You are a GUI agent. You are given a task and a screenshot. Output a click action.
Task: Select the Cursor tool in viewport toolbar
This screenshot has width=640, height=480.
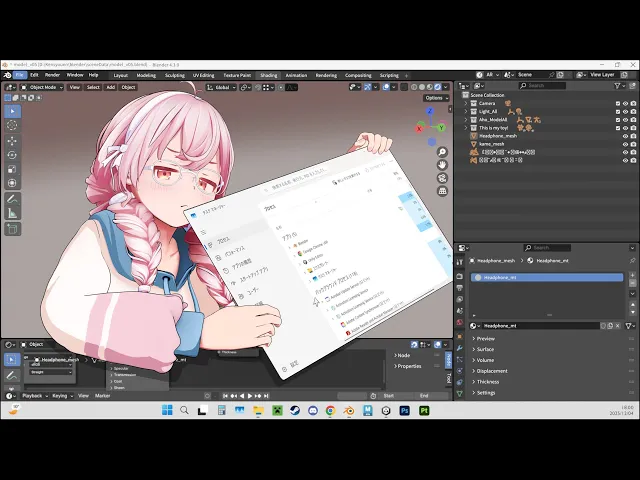tap(12, 126)
